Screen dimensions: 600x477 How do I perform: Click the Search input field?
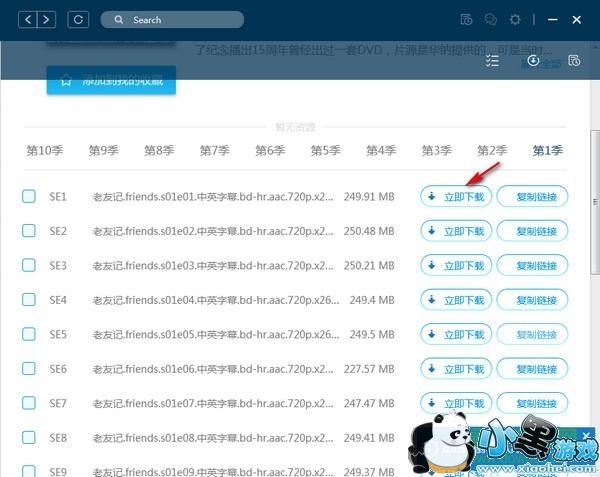(172, 20)
